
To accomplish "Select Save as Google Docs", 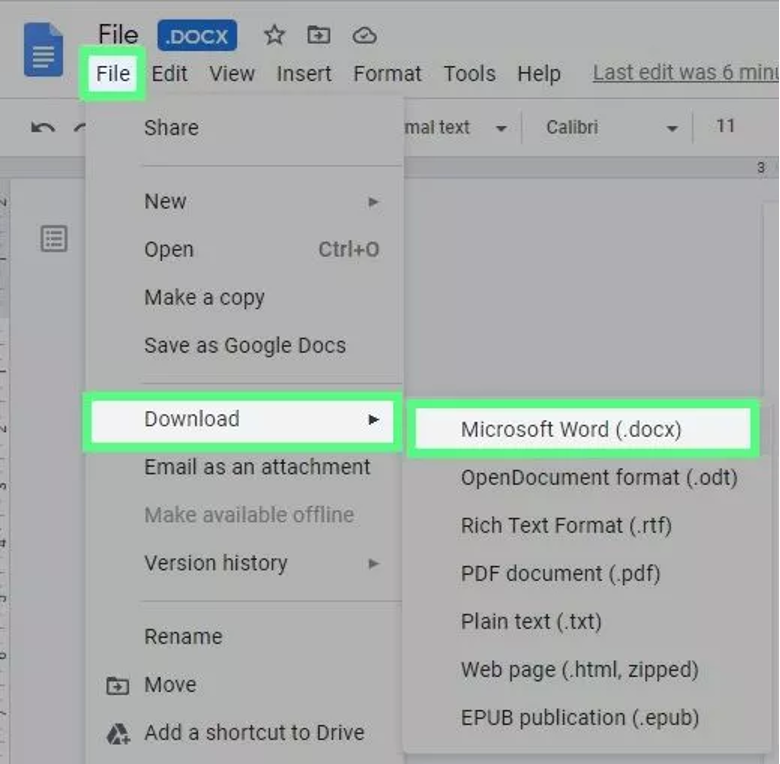I will (x=244, y=345).
